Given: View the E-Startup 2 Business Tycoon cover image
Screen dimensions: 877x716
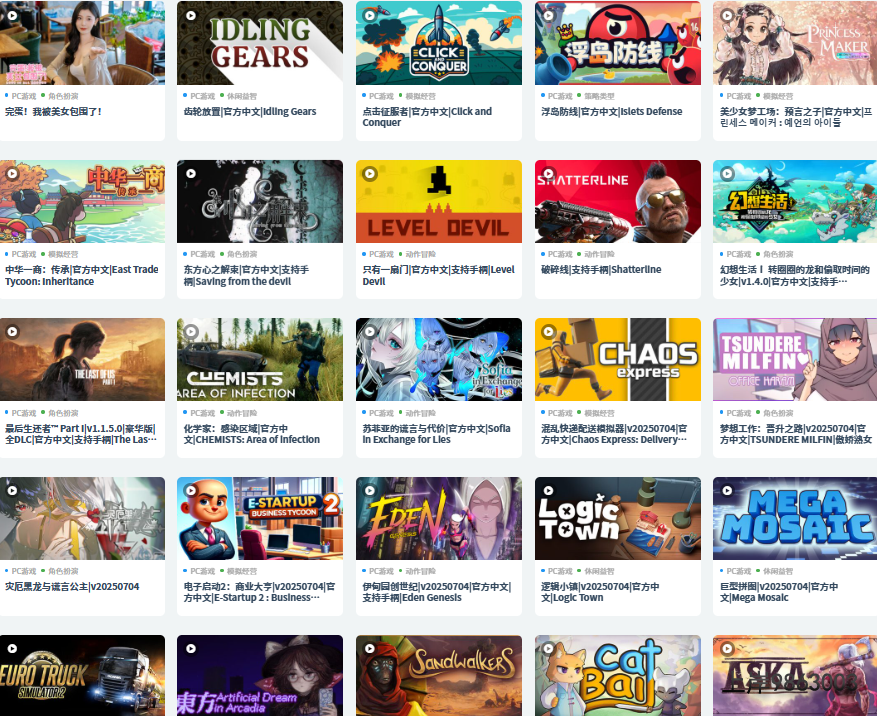Looking at the screenshot, I should click(x=259, y=517).
